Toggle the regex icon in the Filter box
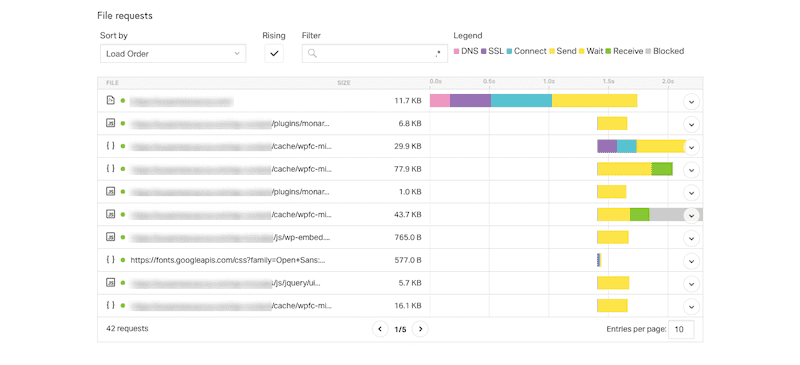This screenshot has width=800, height=365. coord(438,54)
